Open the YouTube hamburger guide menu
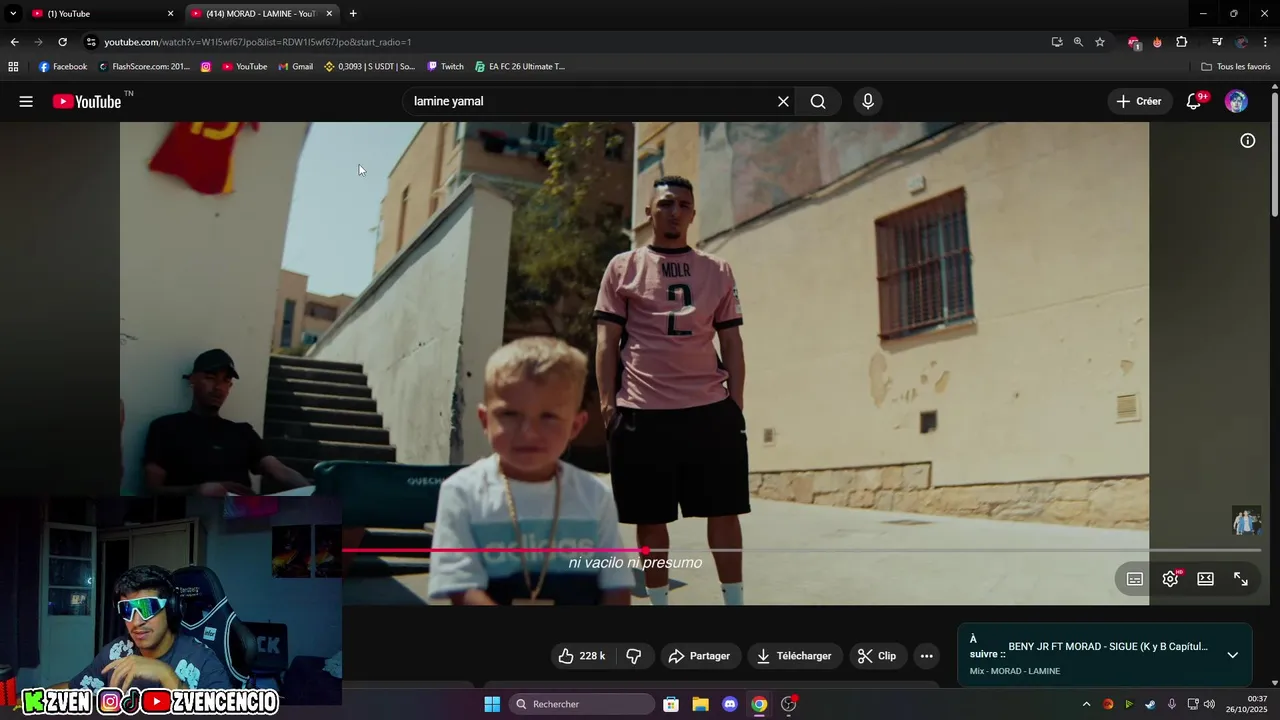Viewport: 1280px width, 720px height. [26, 101]
